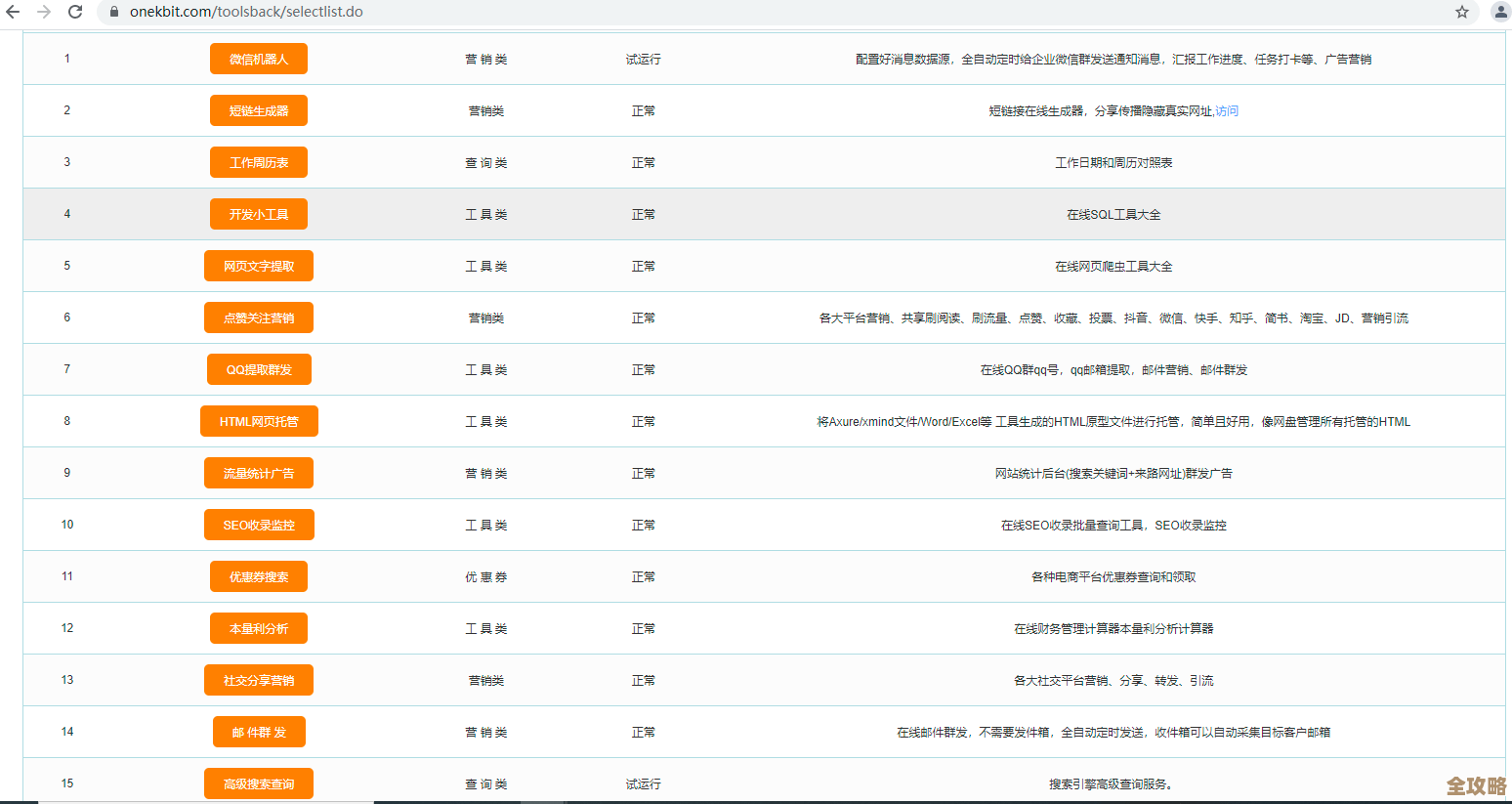Click the browser back arrow
1512x804 pixels.
point(14,14)
